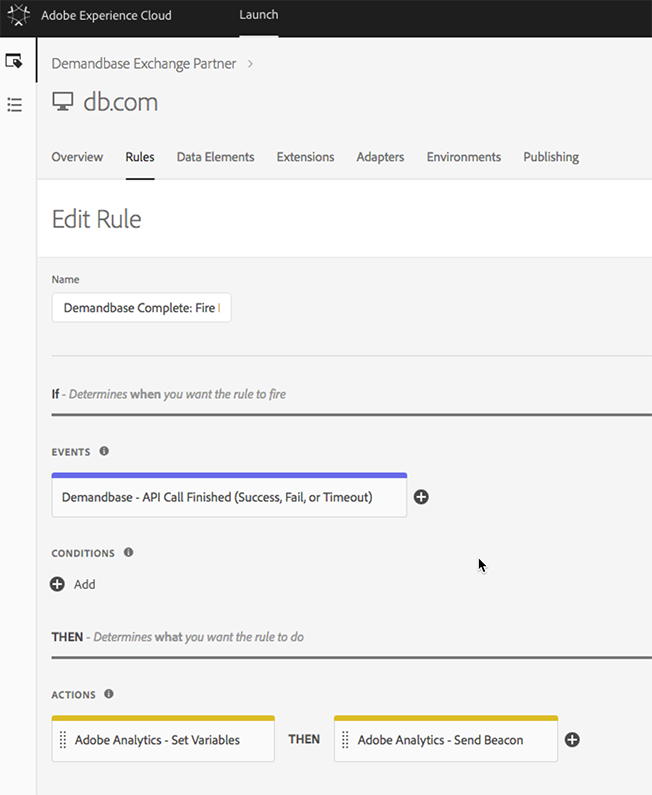
Task: Grab the drag handle on Set Variables action
Action: point(63,740)
